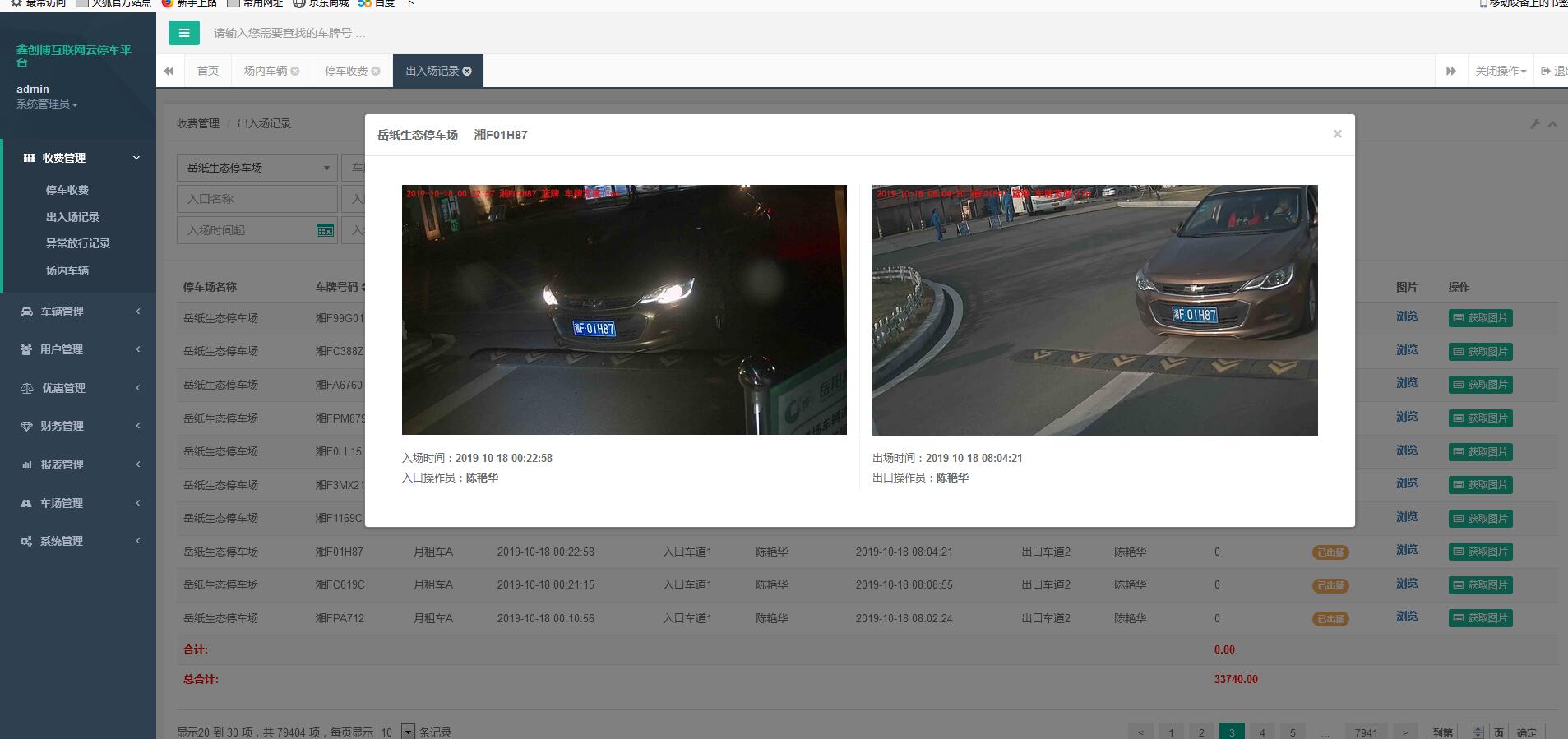This screenshot has width=1568, height=739.
Task: Click 浏览 link for the 湘FPA712 row
Action: pyautogui.click(x=1406, y=617)
